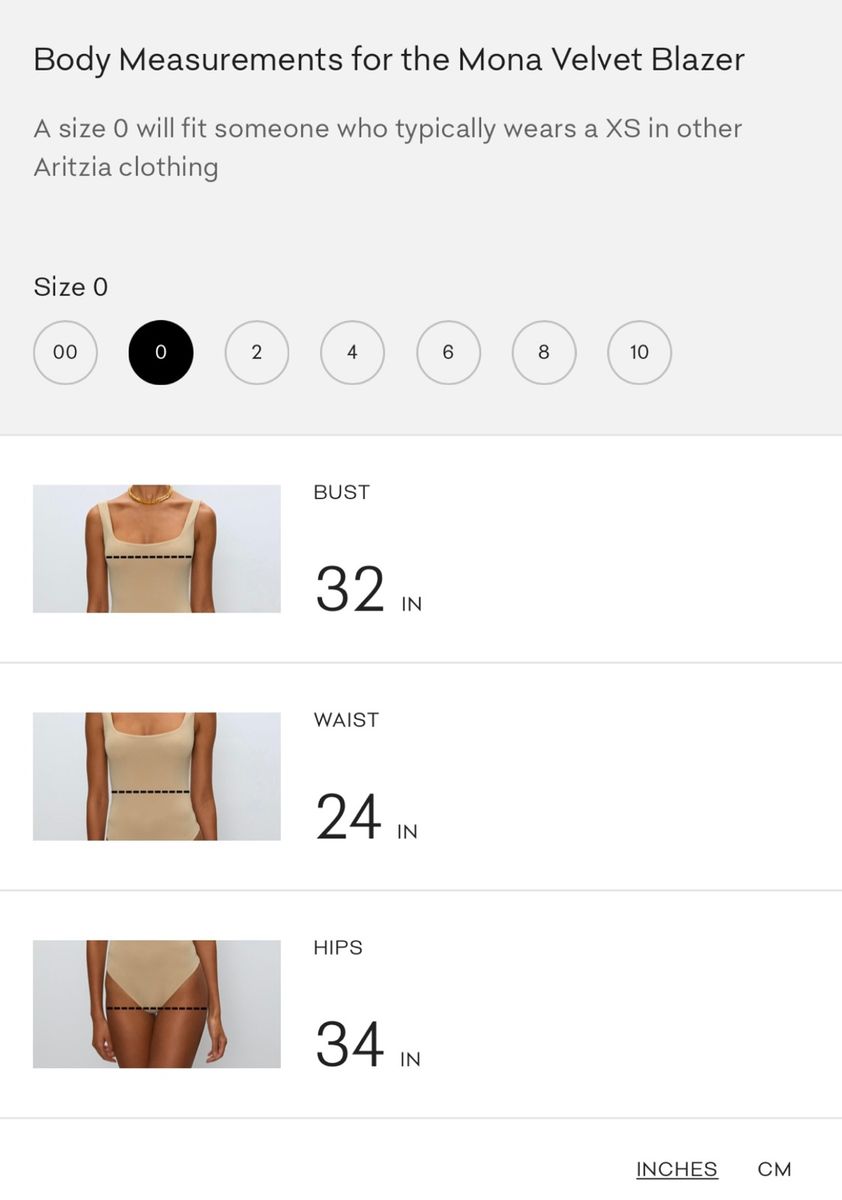
Task: Choose size 2 option
Action: [257, 352]
